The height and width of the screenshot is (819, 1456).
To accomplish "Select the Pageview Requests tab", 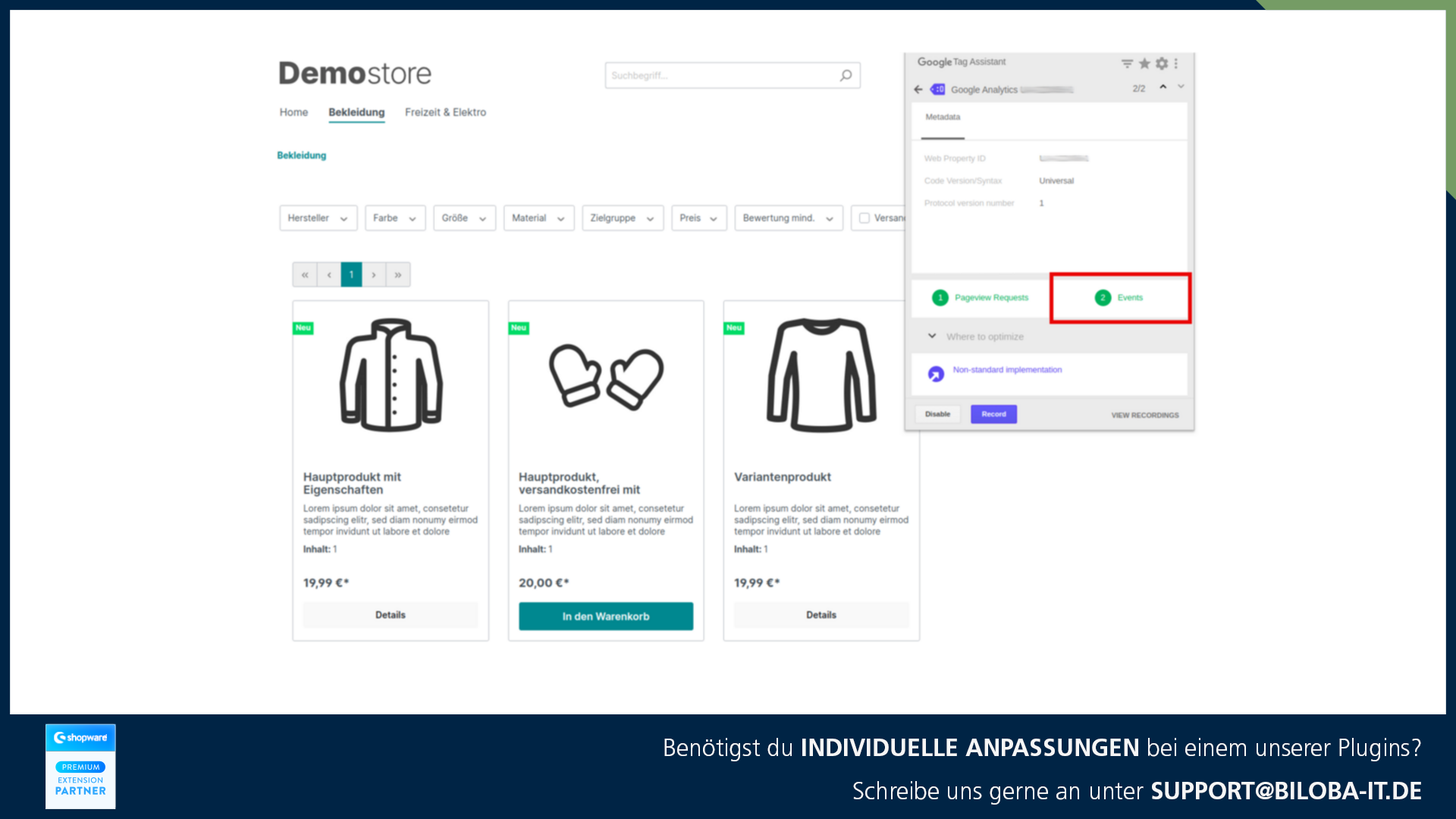I will [x=981, y=298].
